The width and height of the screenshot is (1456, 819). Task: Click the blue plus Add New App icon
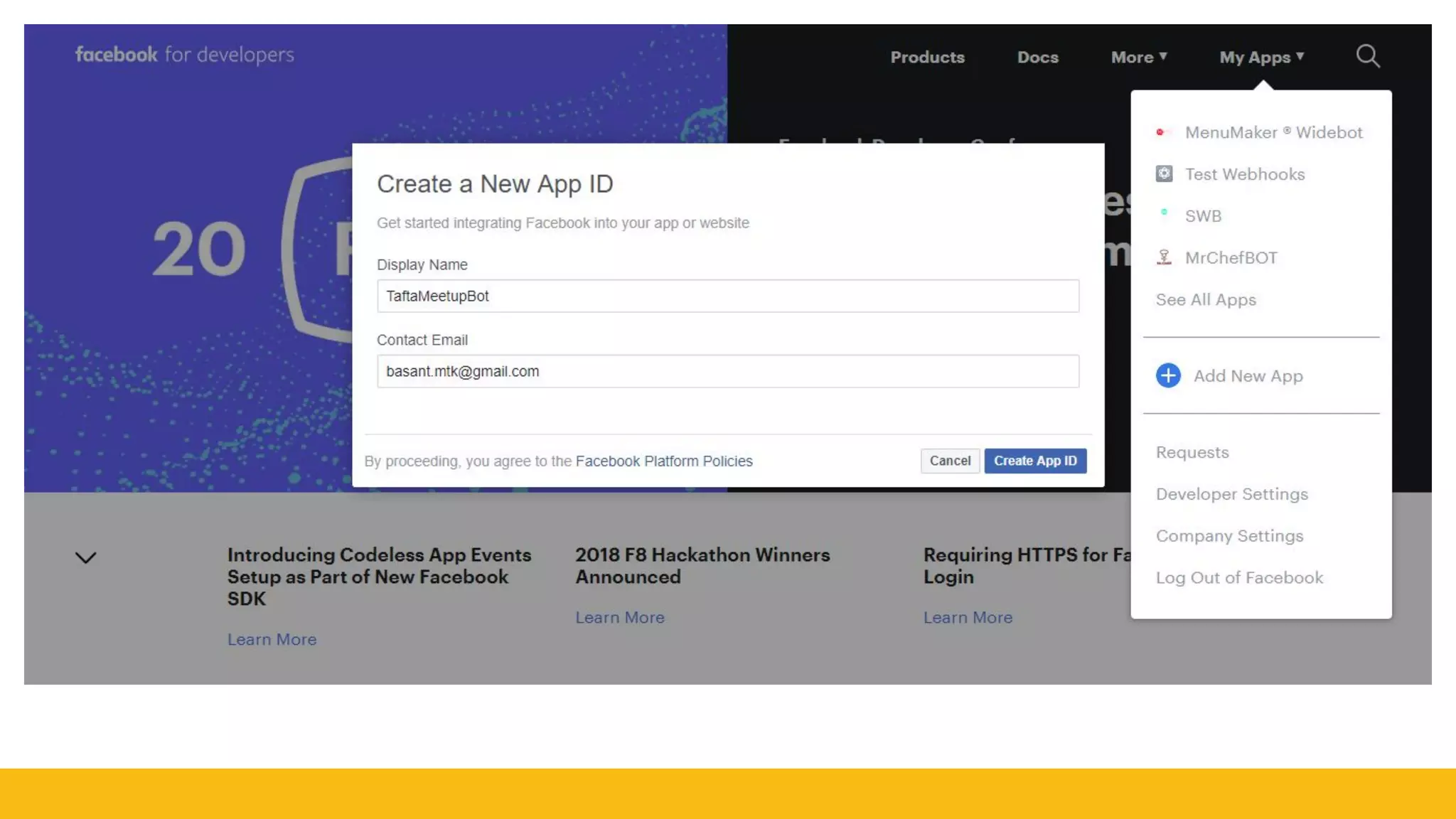tap(1168, 375)
